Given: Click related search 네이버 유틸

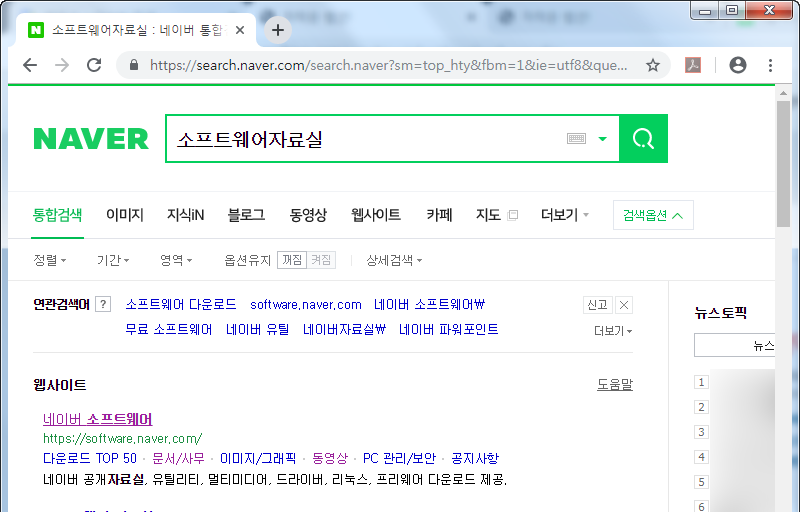Looking at the screenshot, I should 257,329.
